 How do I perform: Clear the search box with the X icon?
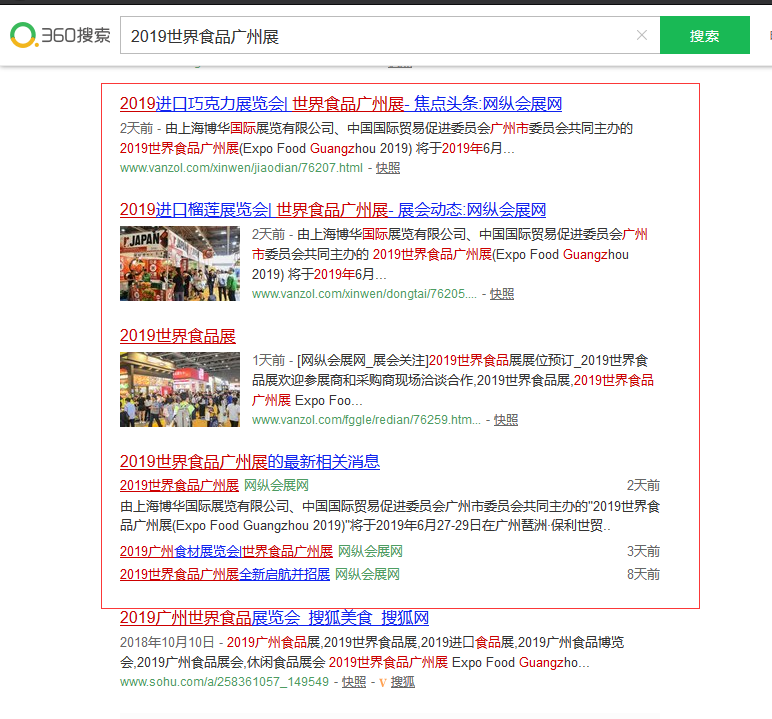tap(642, 35)
